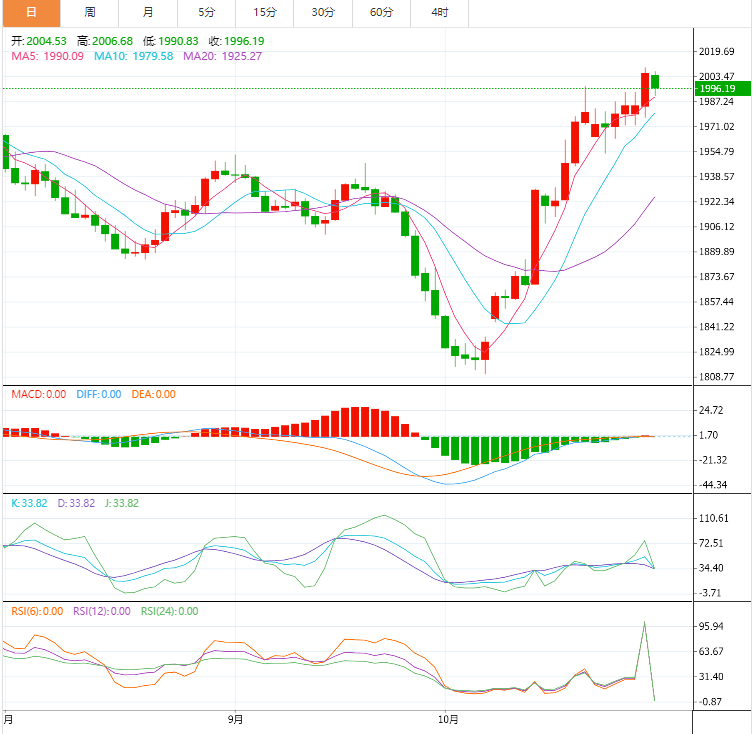Click the 10月 marker on time axis
Image resolution: width=753 pixels, height=734 pixels.
tap(448, 719)
